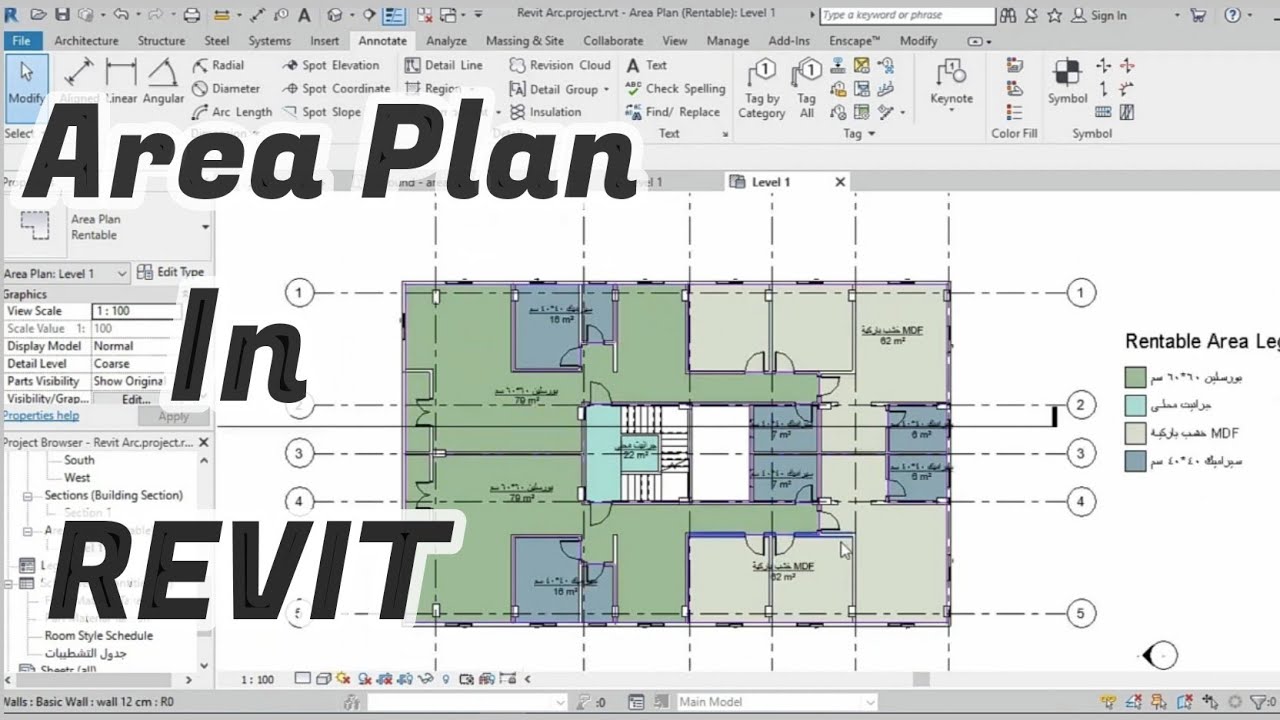Screen dimensions: 1280x720
Task: Select the Detail Line tool
Action: (x=444, y=65)
